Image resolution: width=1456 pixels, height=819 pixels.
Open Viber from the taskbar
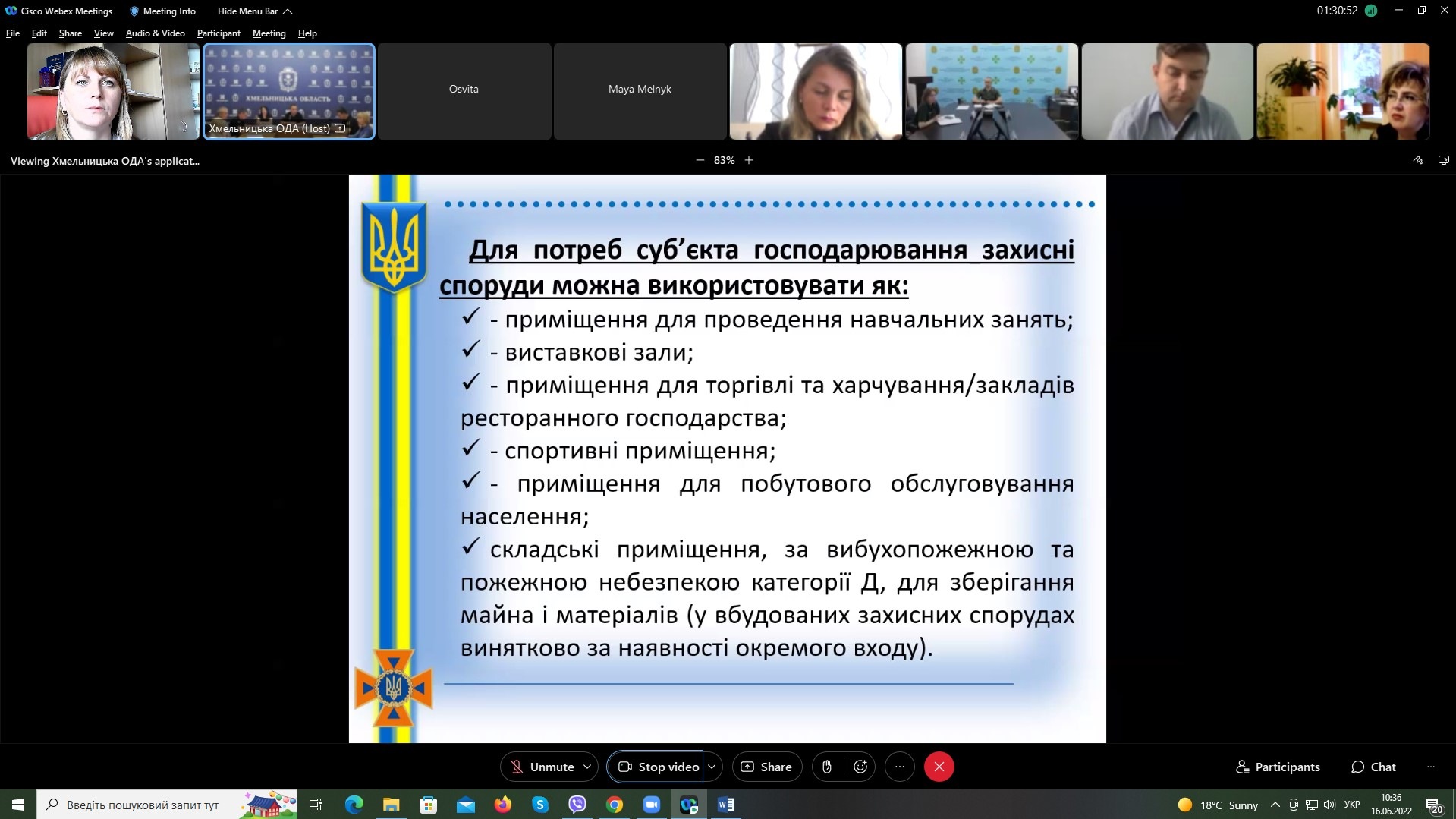coord(577,805)
